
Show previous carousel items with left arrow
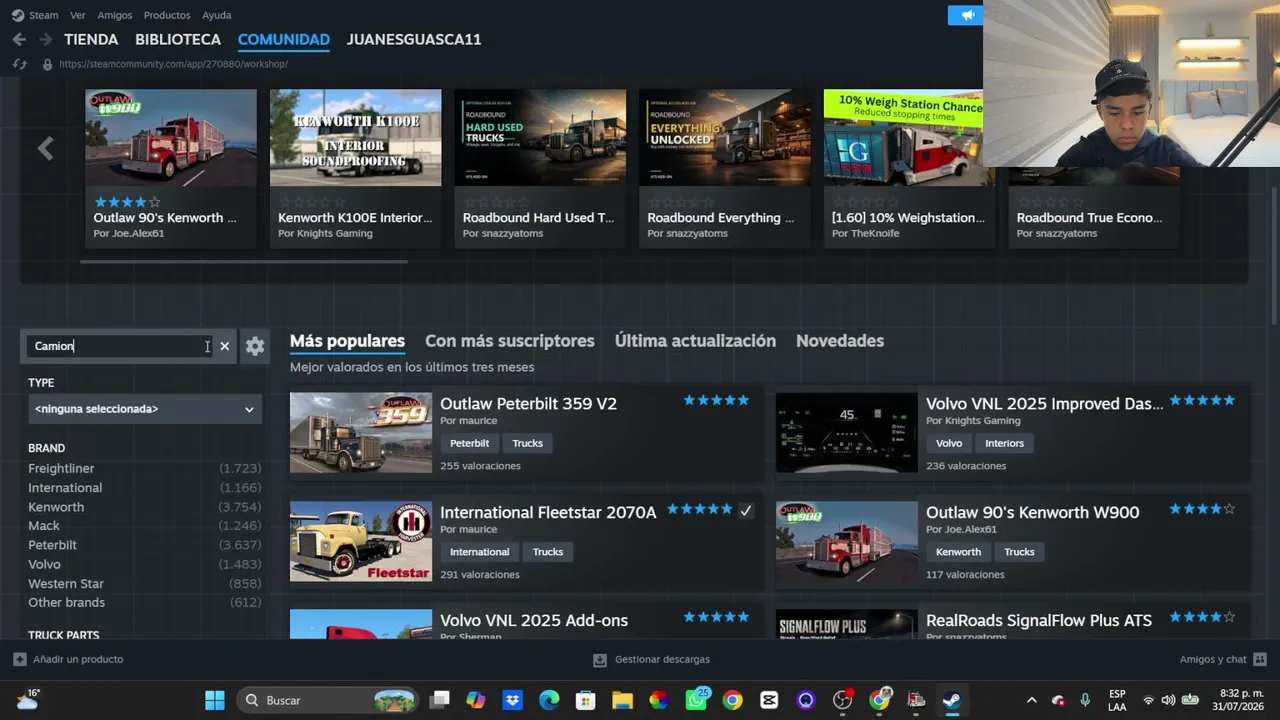45,149
